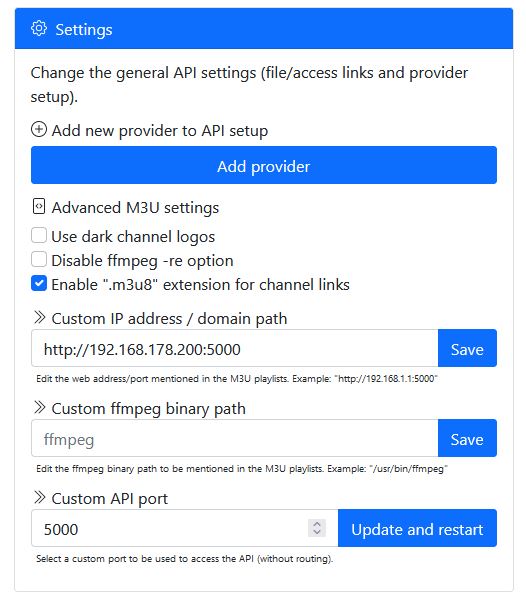This screenshot has width=526, height=604.
Task: Uncheck the Enable .m3u8 extension checkbox
Action: (x=39, y=283)
